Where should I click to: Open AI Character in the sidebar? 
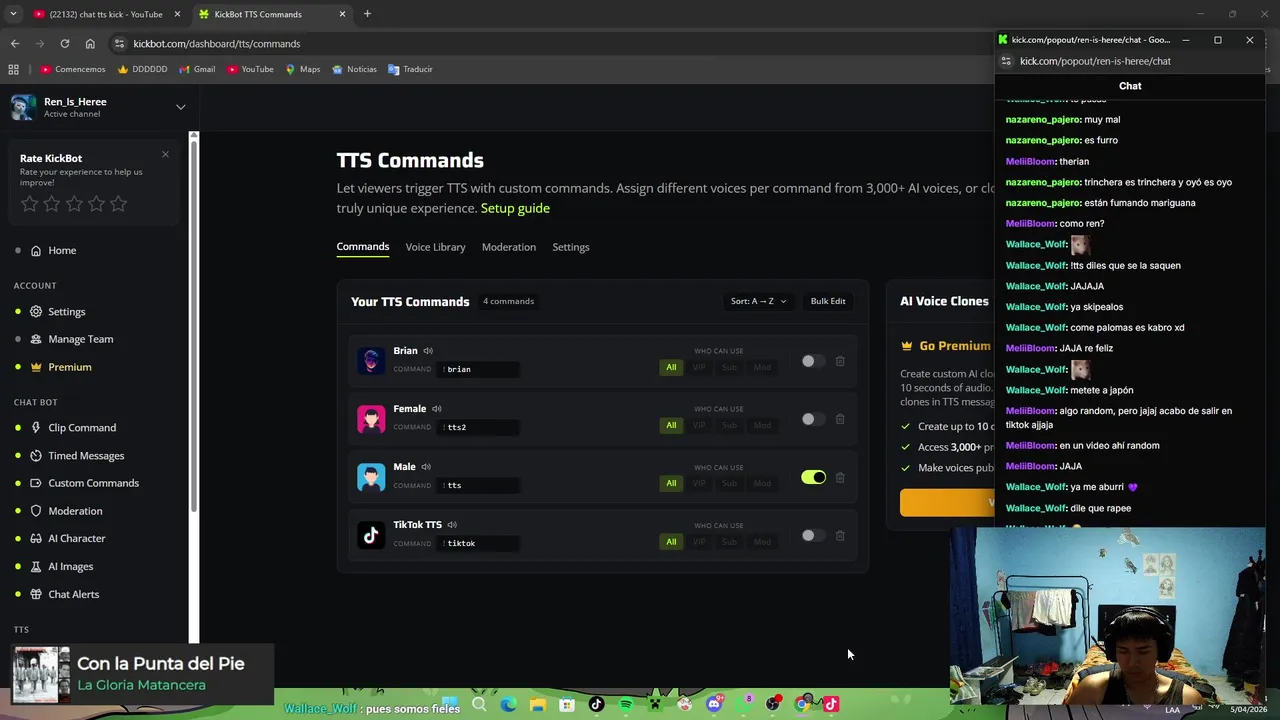[77, 538]
